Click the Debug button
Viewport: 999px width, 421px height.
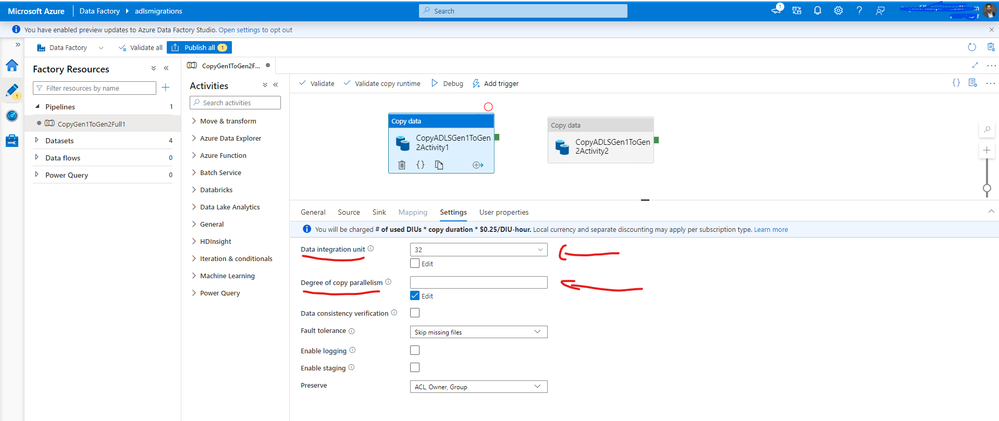(447, 83)
